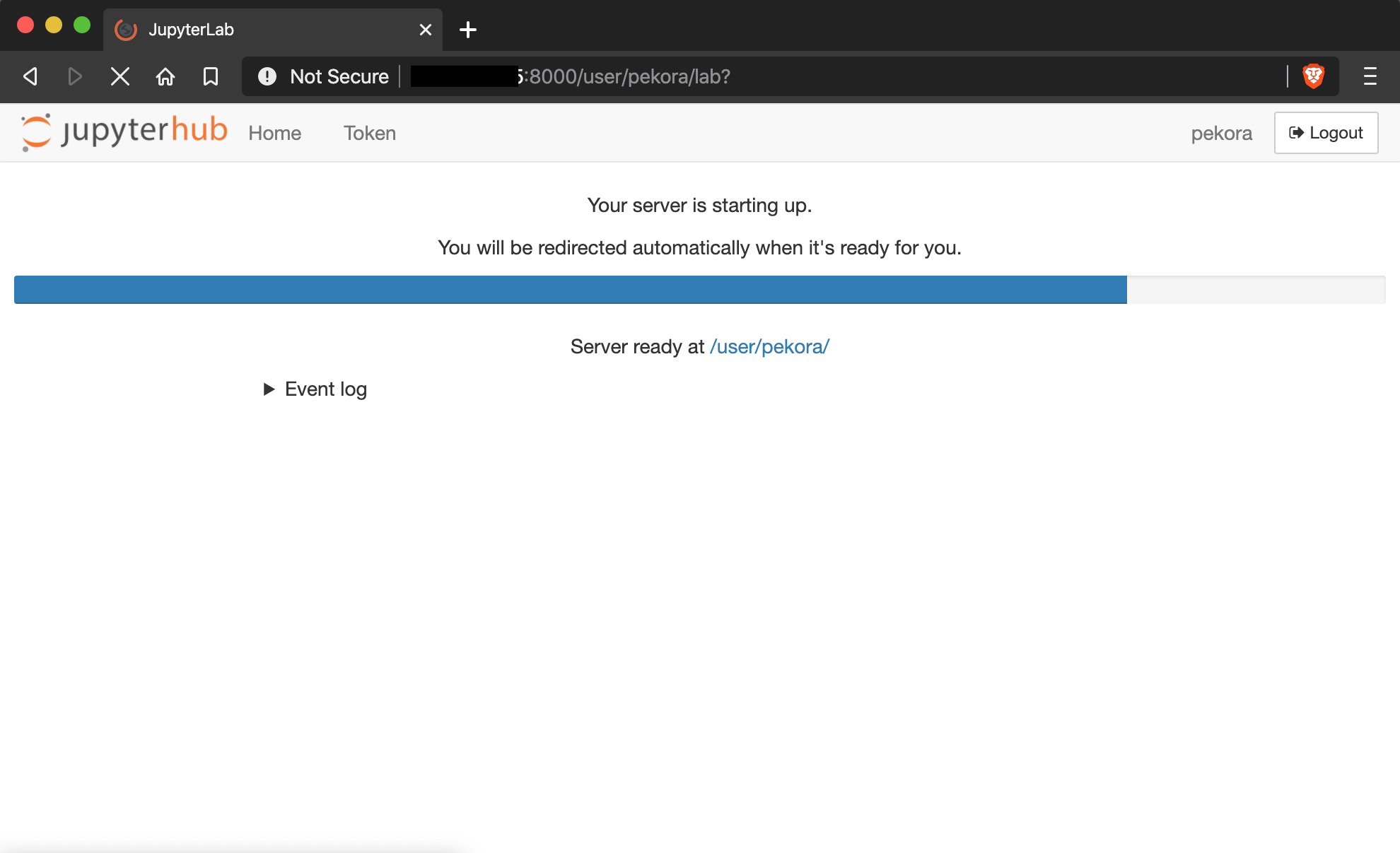The height and width of the screenshot is (853, 1400).
Task: Follow the /user/pekora/ link
Action: click(x=769, y=346)
